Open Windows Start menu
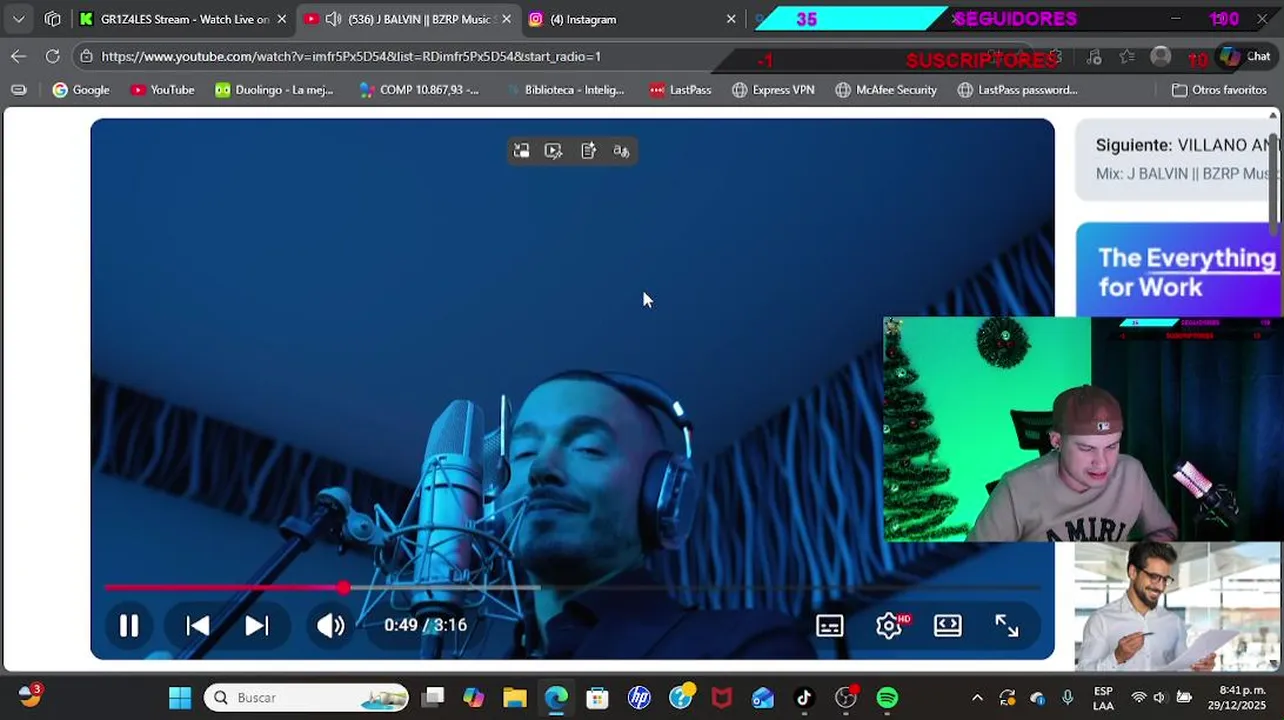Image resolution: width=1284 pixels, height=720 pixels. point(180,698)
